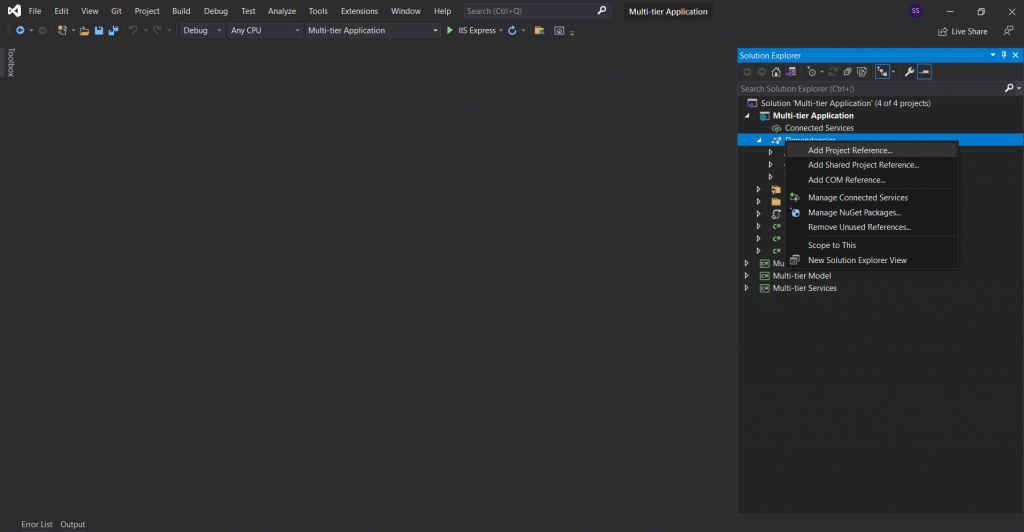Open the Any CPU platform dropdown
1024x532 pixels.
264,31
